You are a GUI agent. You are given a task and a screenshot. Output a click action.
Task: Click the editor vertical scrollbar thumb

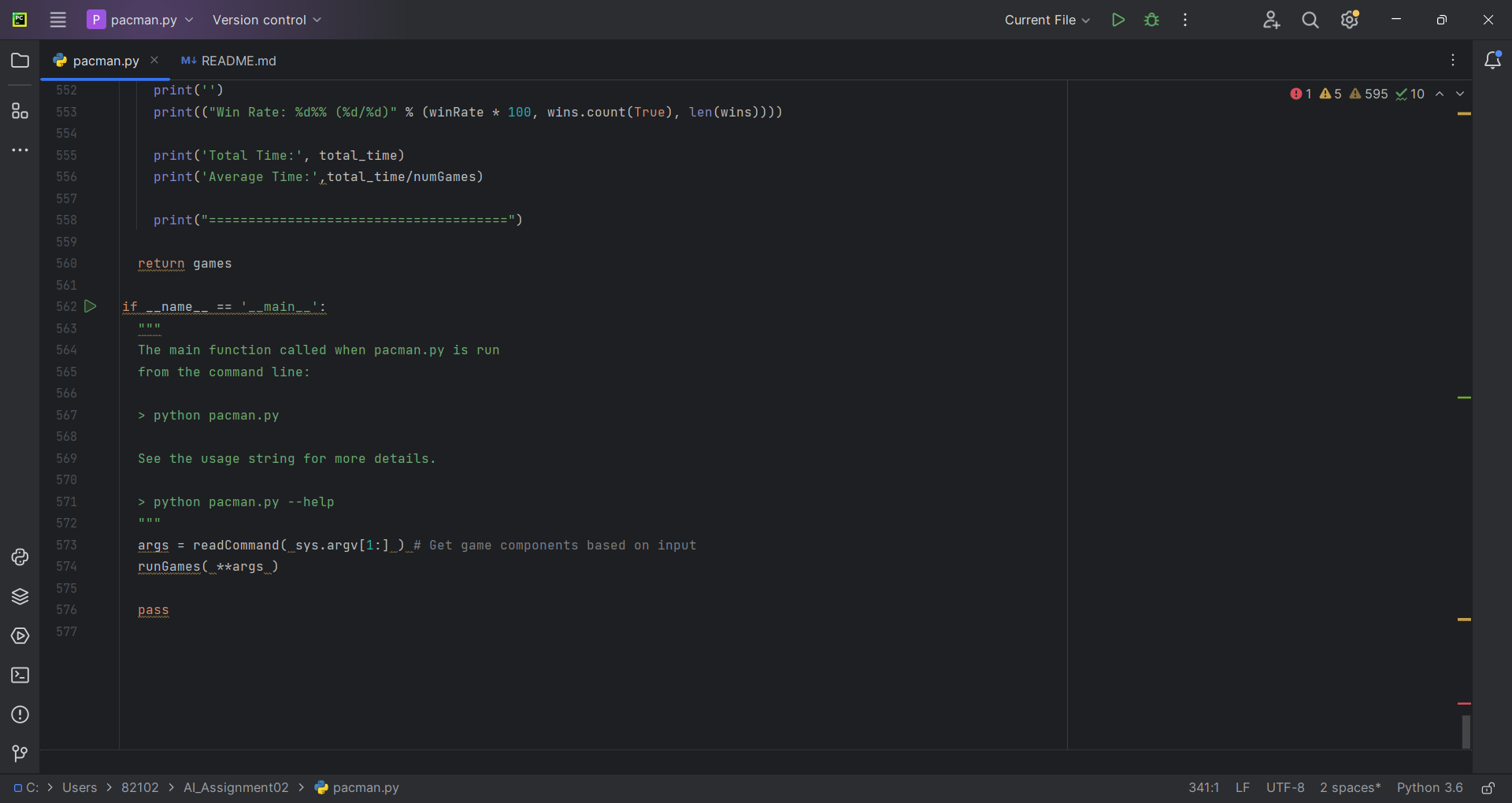[1466, 732]
